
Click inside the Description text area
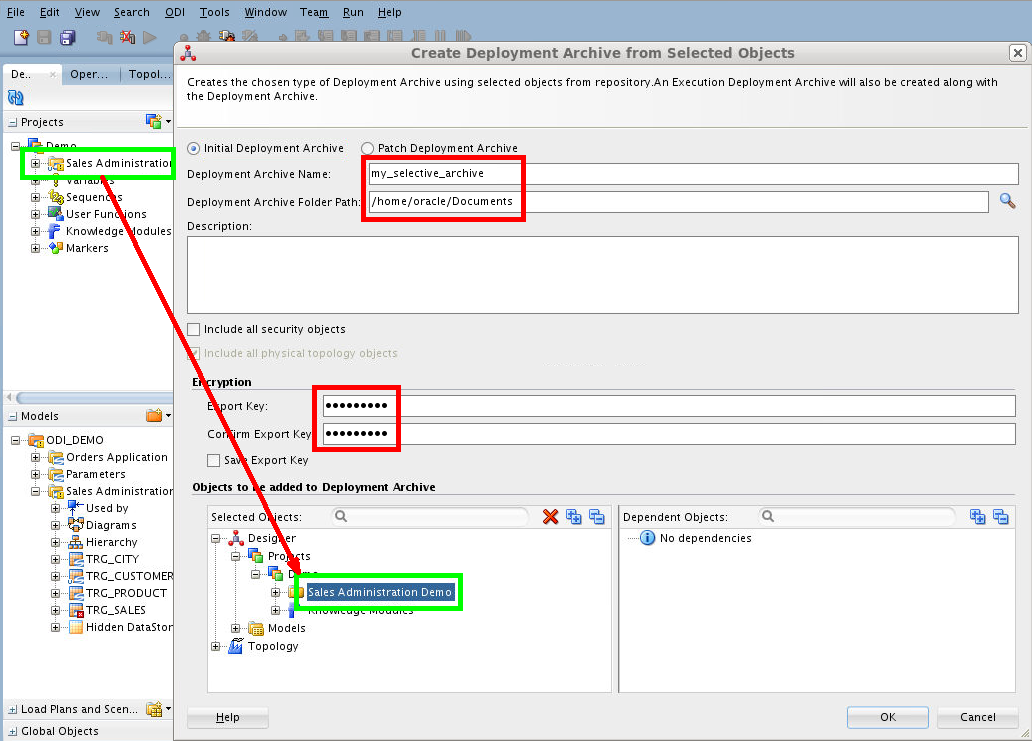tap(600, 275)
